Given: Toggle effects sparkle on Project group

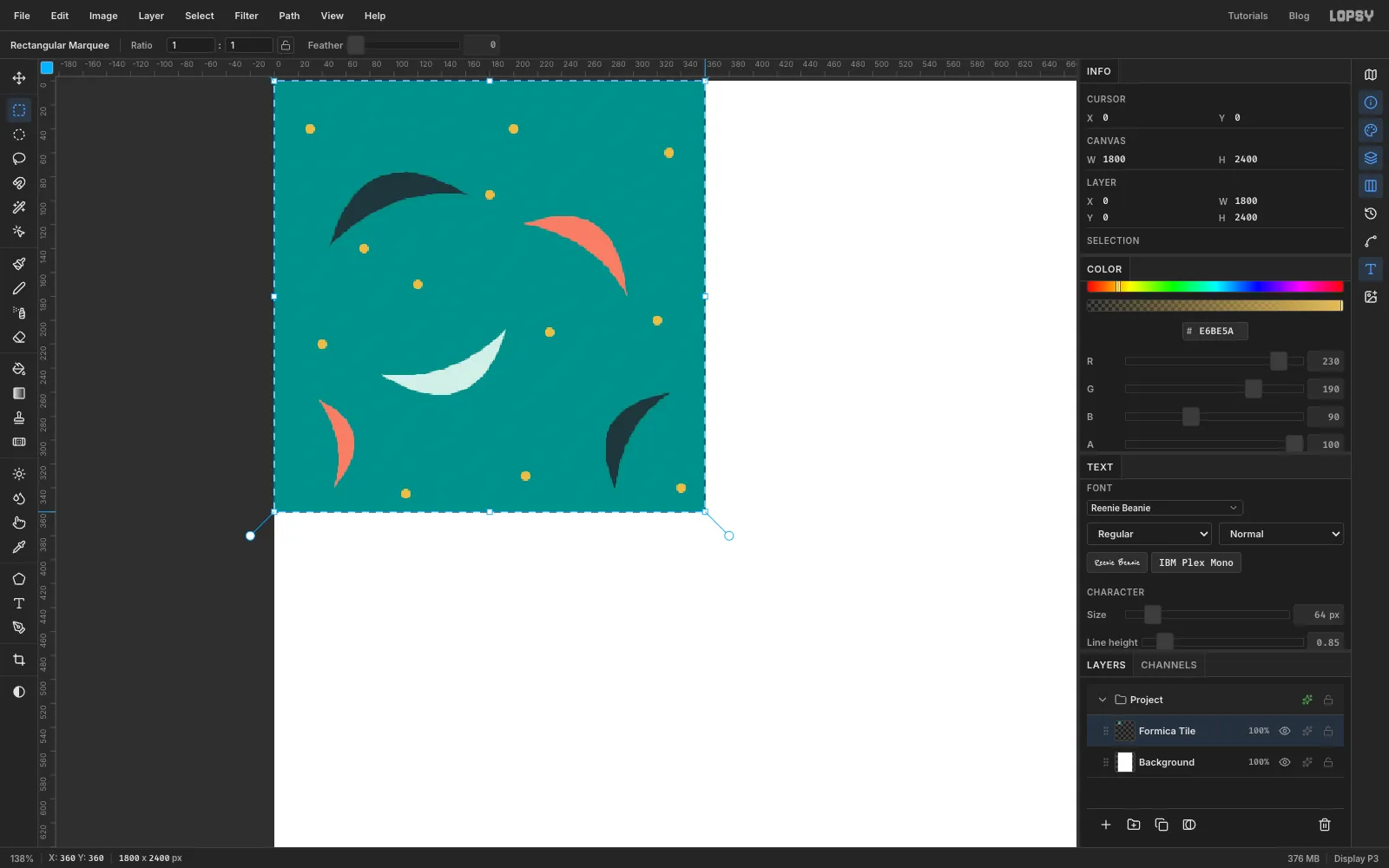Looking at the screenshot, I should click(1307, 700).
